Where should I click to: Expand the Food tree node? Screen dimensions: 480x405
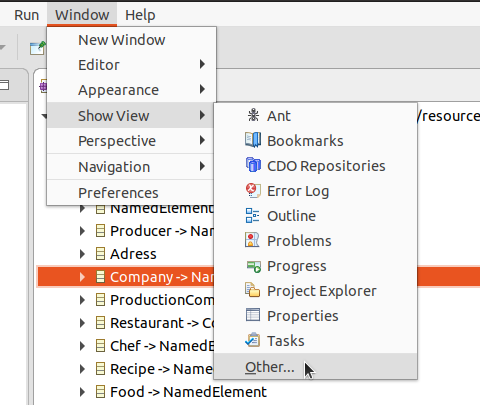[x=82, y=392]
